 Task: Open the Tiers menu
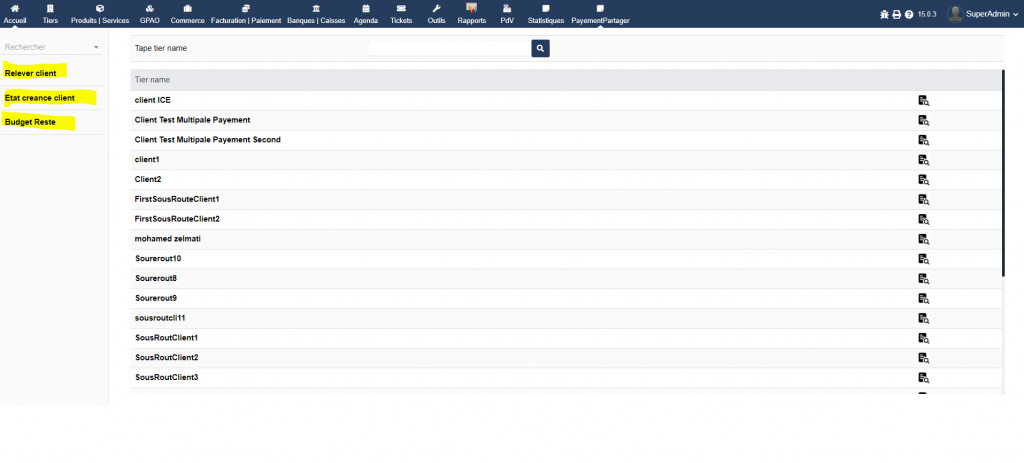click(50, 14)
